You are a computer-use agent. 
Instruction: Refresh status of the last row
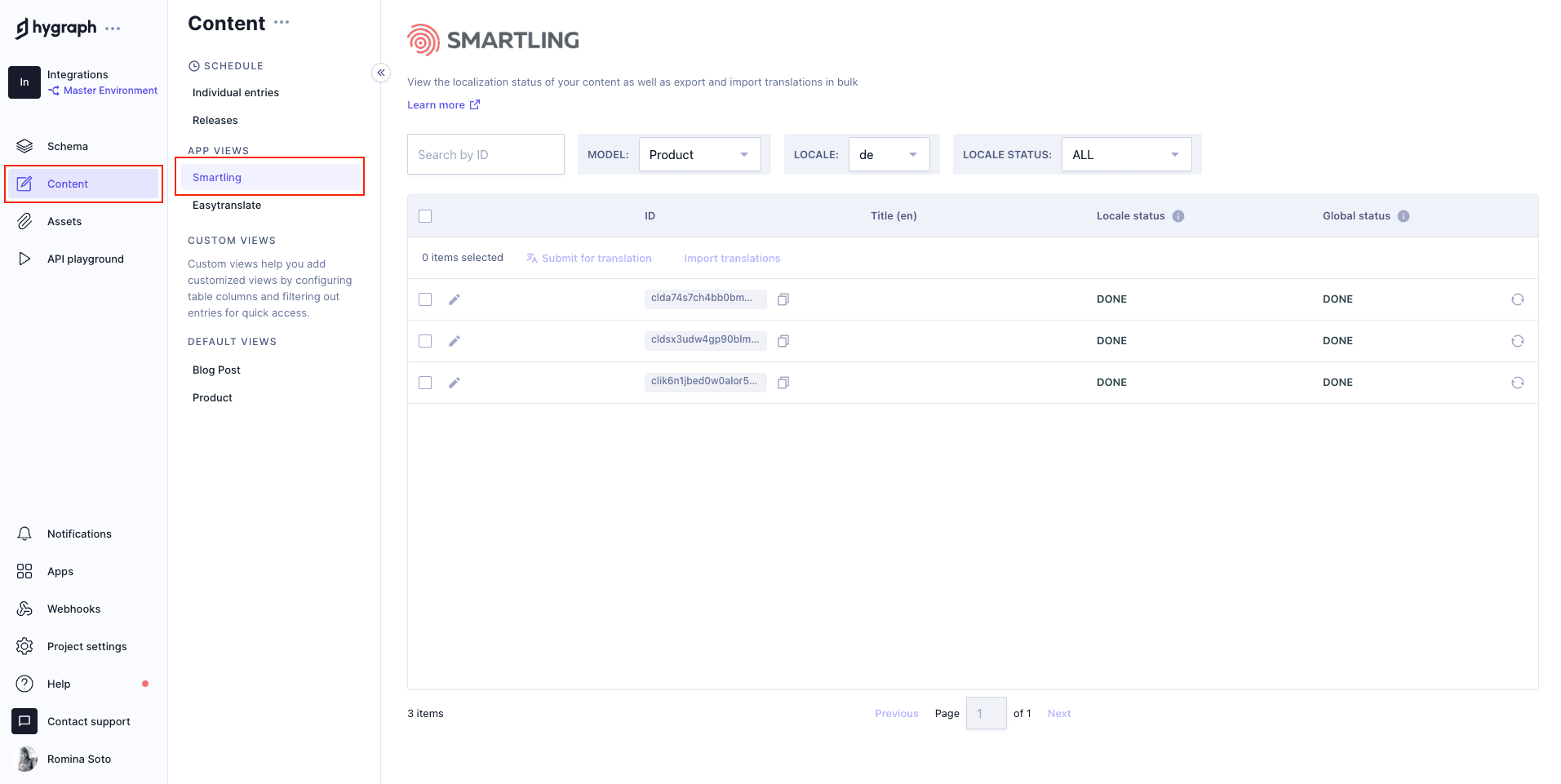coord(1518,382)
